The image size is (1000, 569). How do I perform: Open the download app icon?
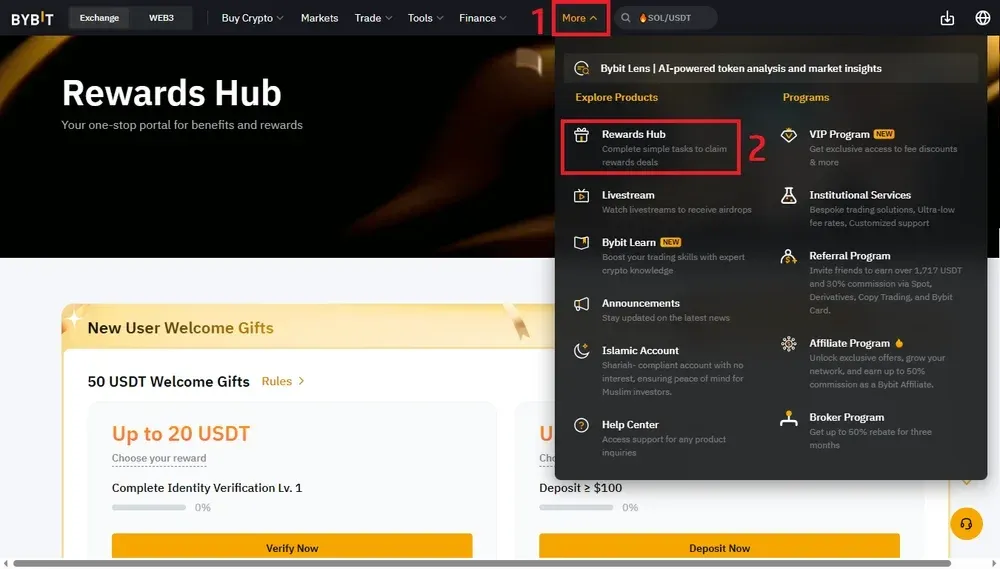pyautogui.click(x=947, y=18)
